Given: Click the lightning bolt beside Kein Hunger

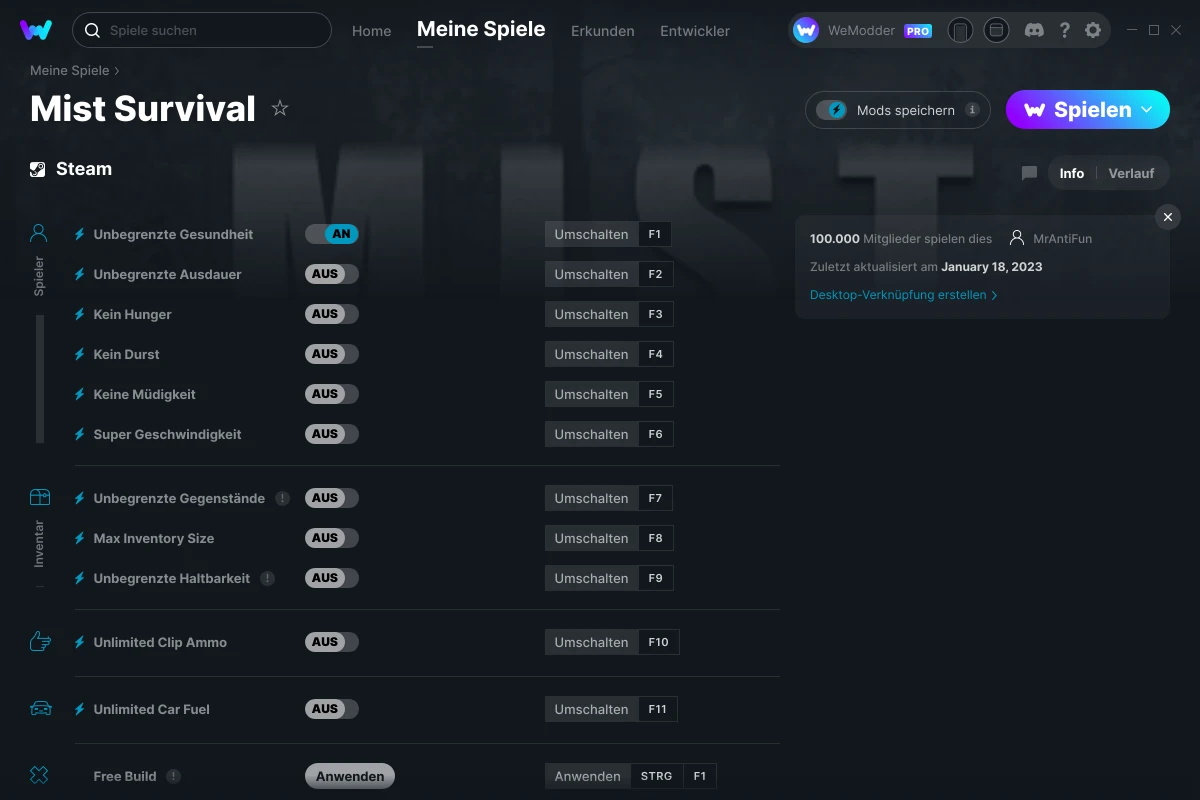Looking at the screenshot, I should (80, 314).
